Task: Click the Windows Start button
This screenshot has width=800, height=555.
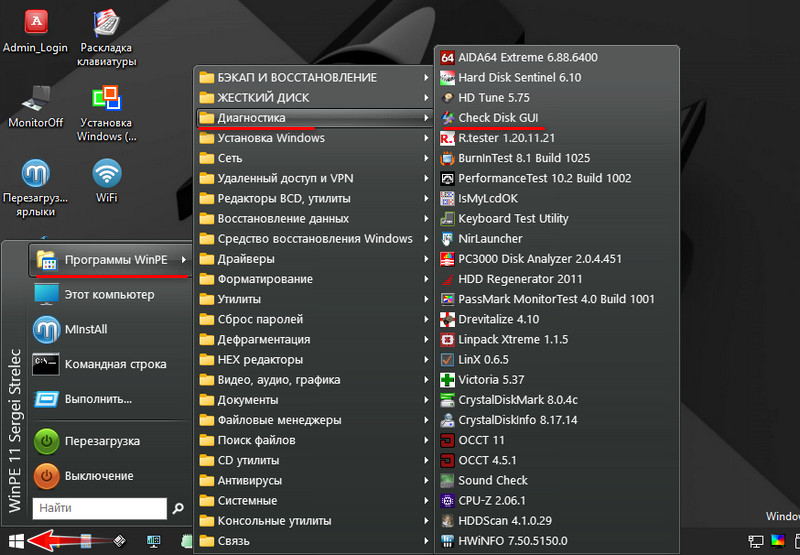Action: coord(16,541)
